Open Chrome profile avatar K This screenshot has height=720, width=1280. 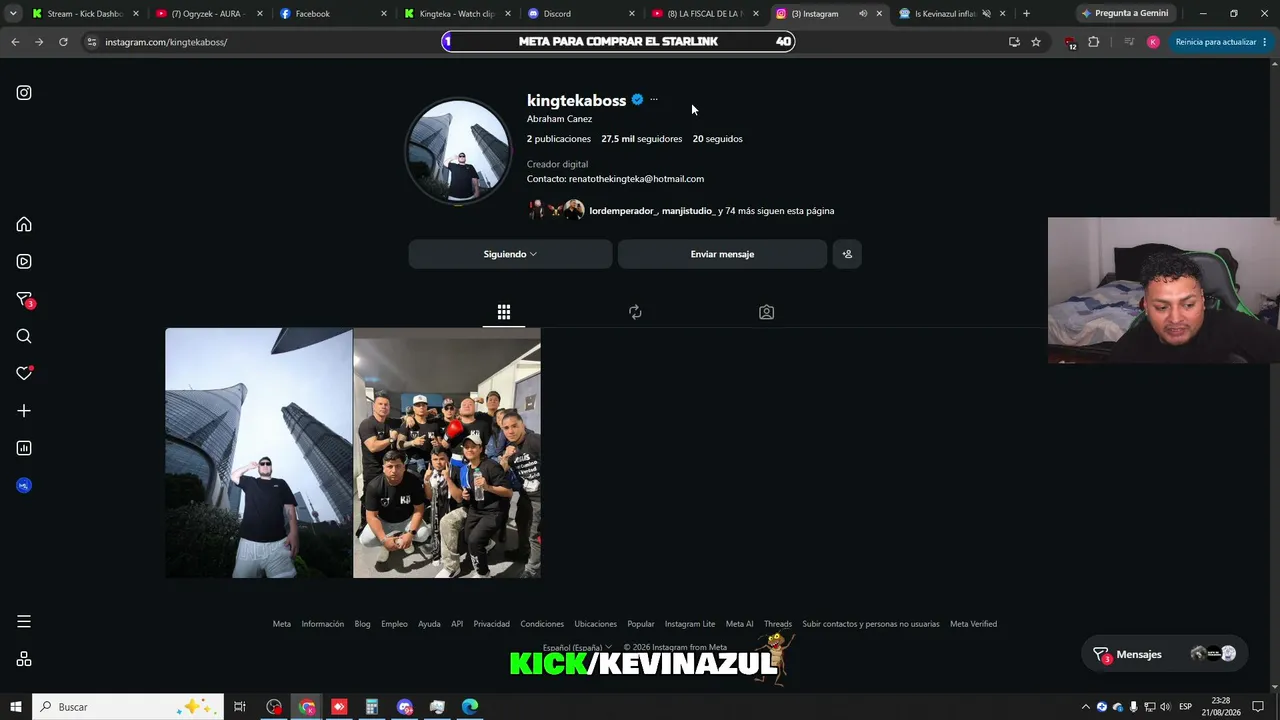(x=1153, y=42)
